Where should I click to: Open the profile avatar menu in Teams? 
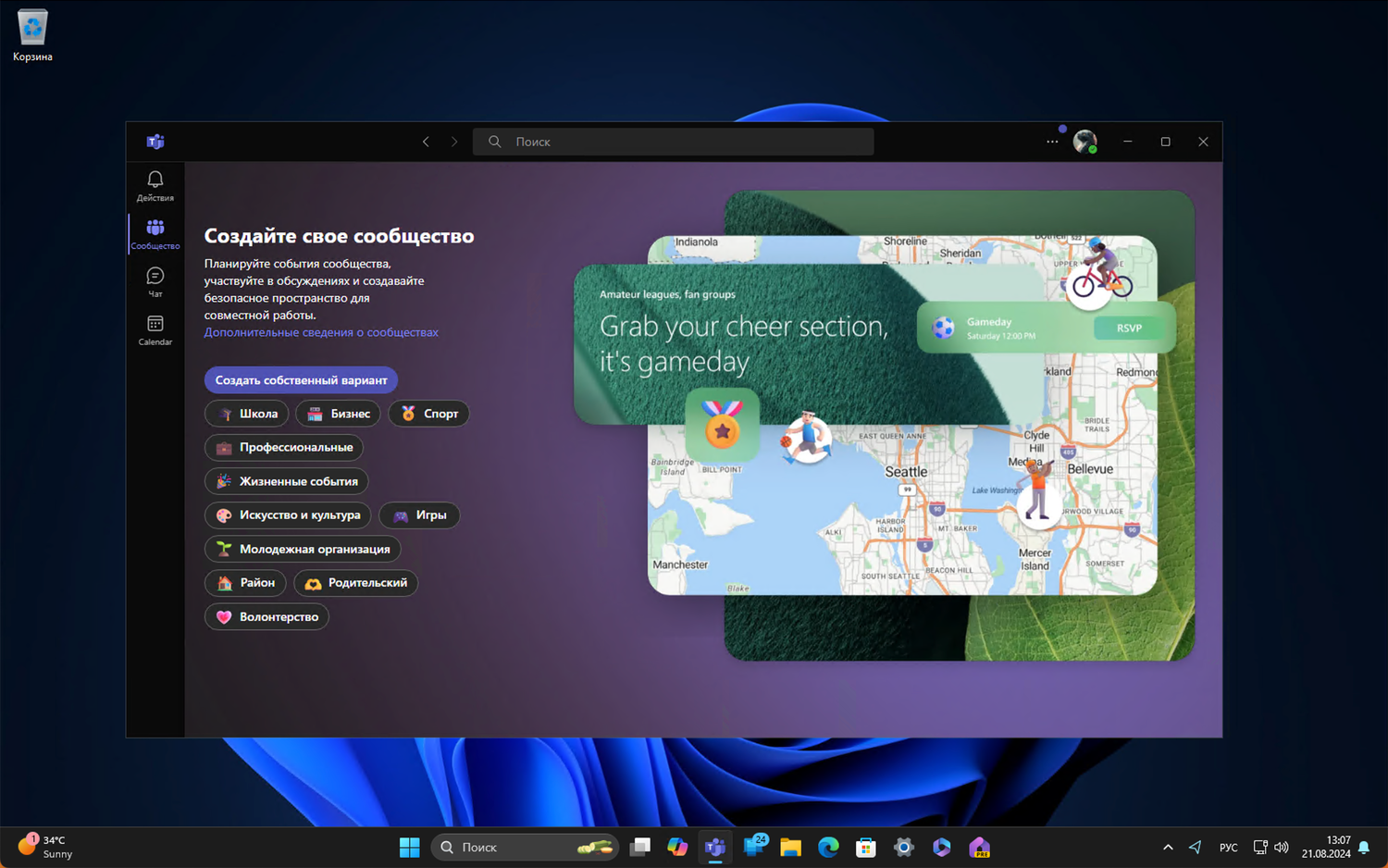(1084, 142)
